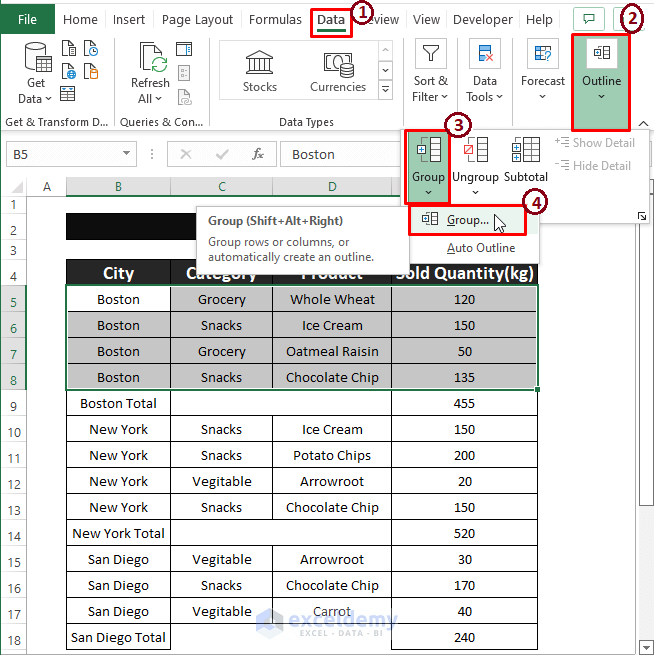Switch to the Formulas tab
This screenshot has width=654, height=655.
point(275,20)
